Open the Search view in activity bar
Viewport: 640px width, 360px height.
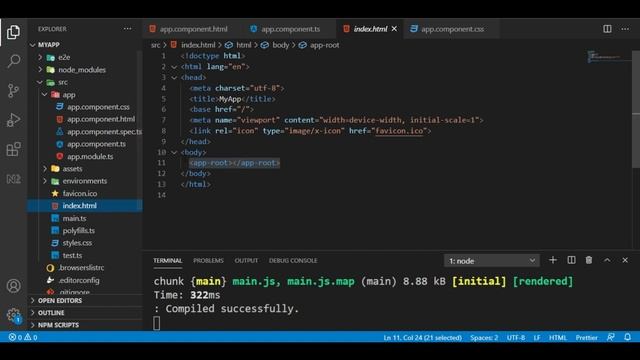point(13,61)
